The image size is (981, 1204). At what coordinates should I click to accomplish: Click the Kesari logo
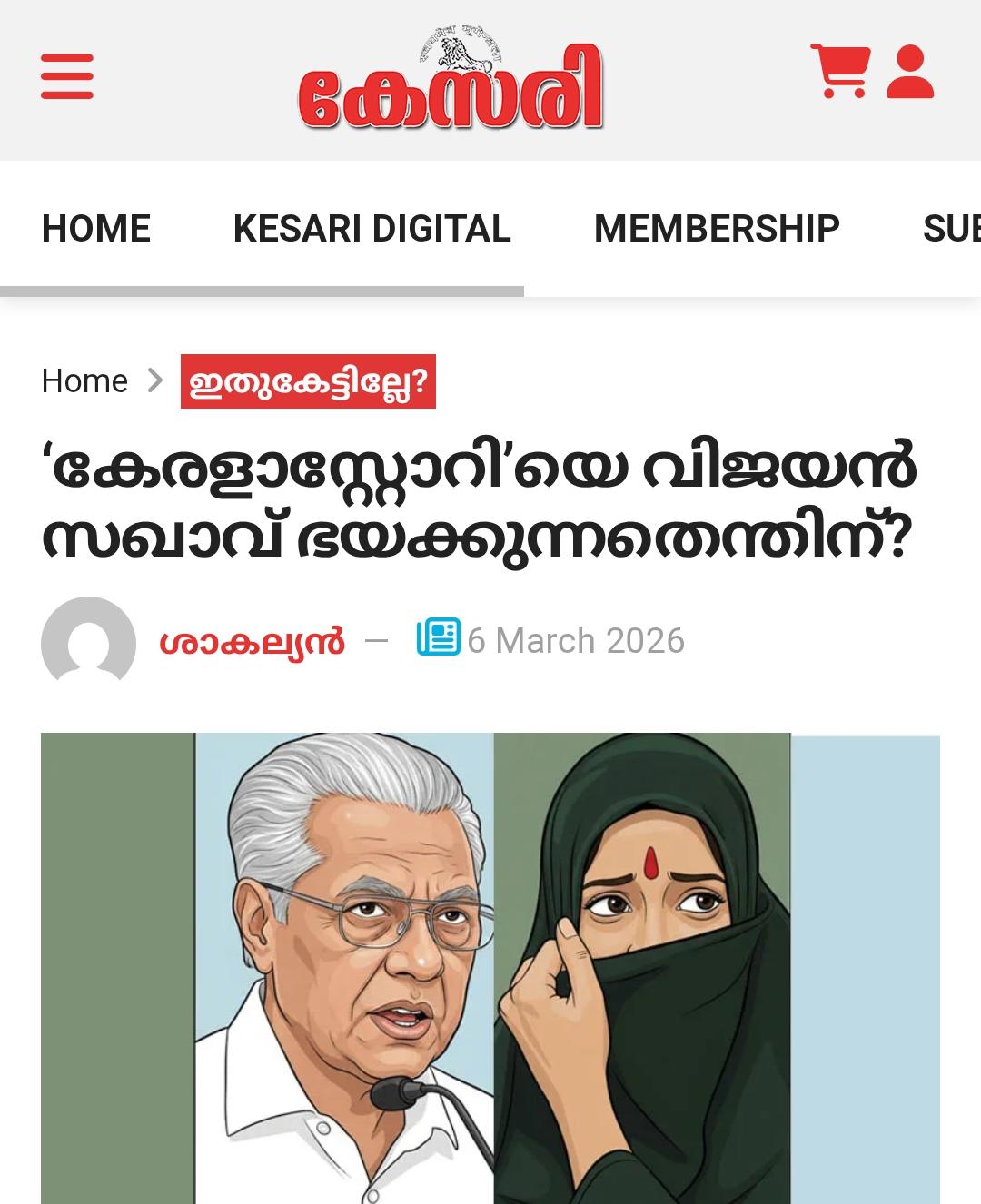coord(451,80)
